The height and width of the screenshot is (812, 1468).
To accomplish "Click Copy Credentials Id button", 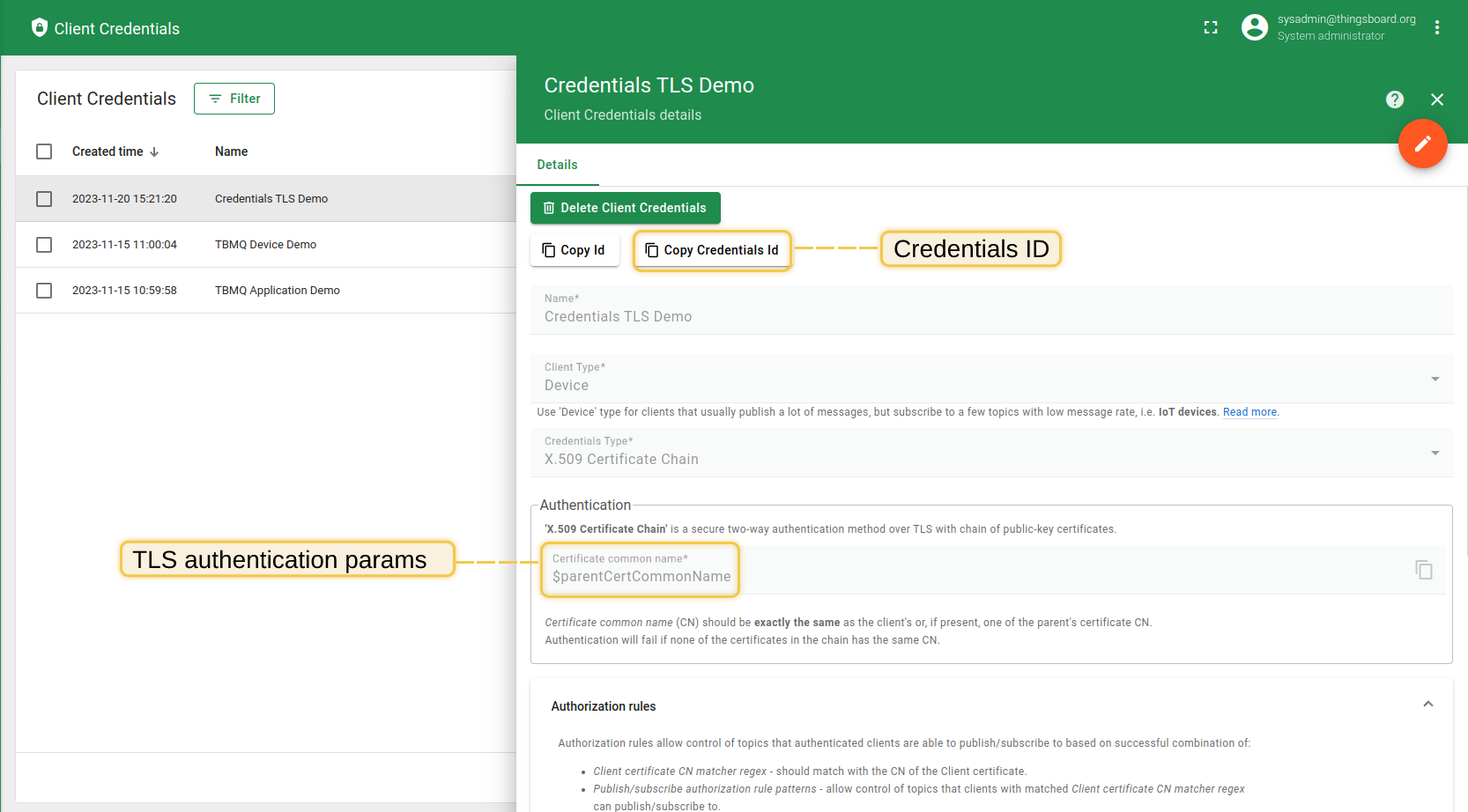I will [x=712, y=250].
